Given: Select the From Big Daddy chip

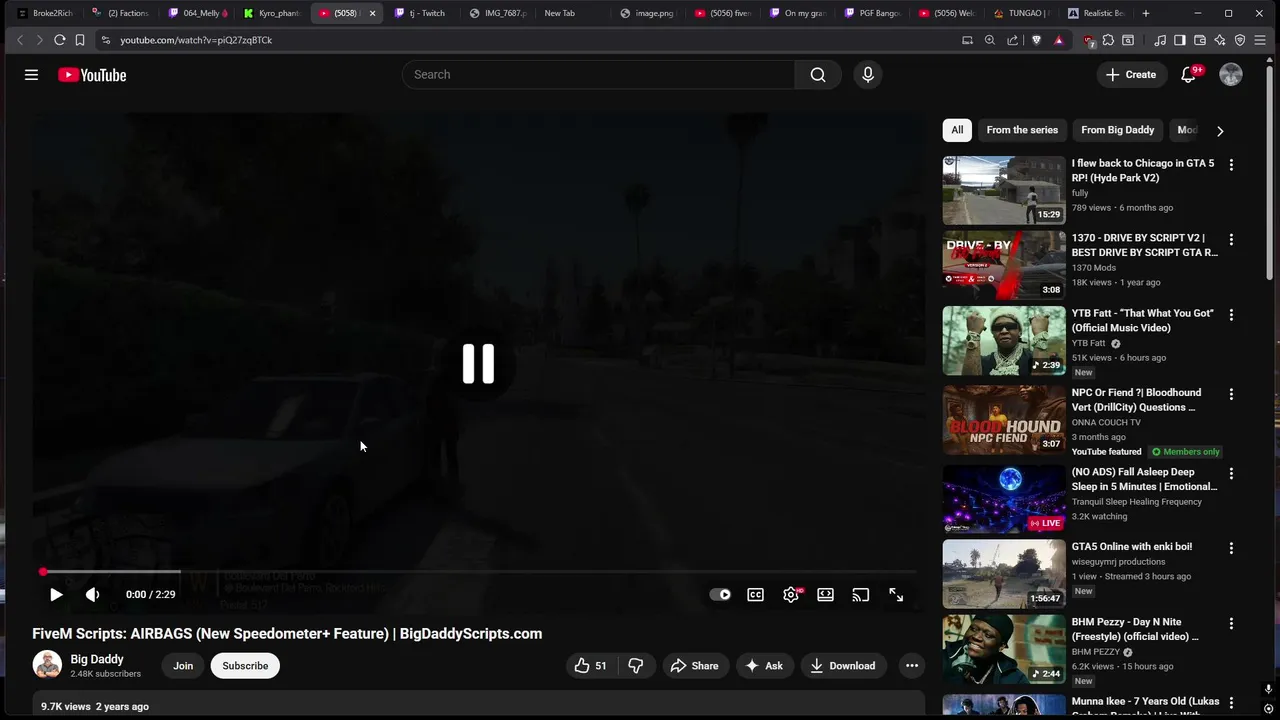Looking at the screenshot, I should 1117,130.
